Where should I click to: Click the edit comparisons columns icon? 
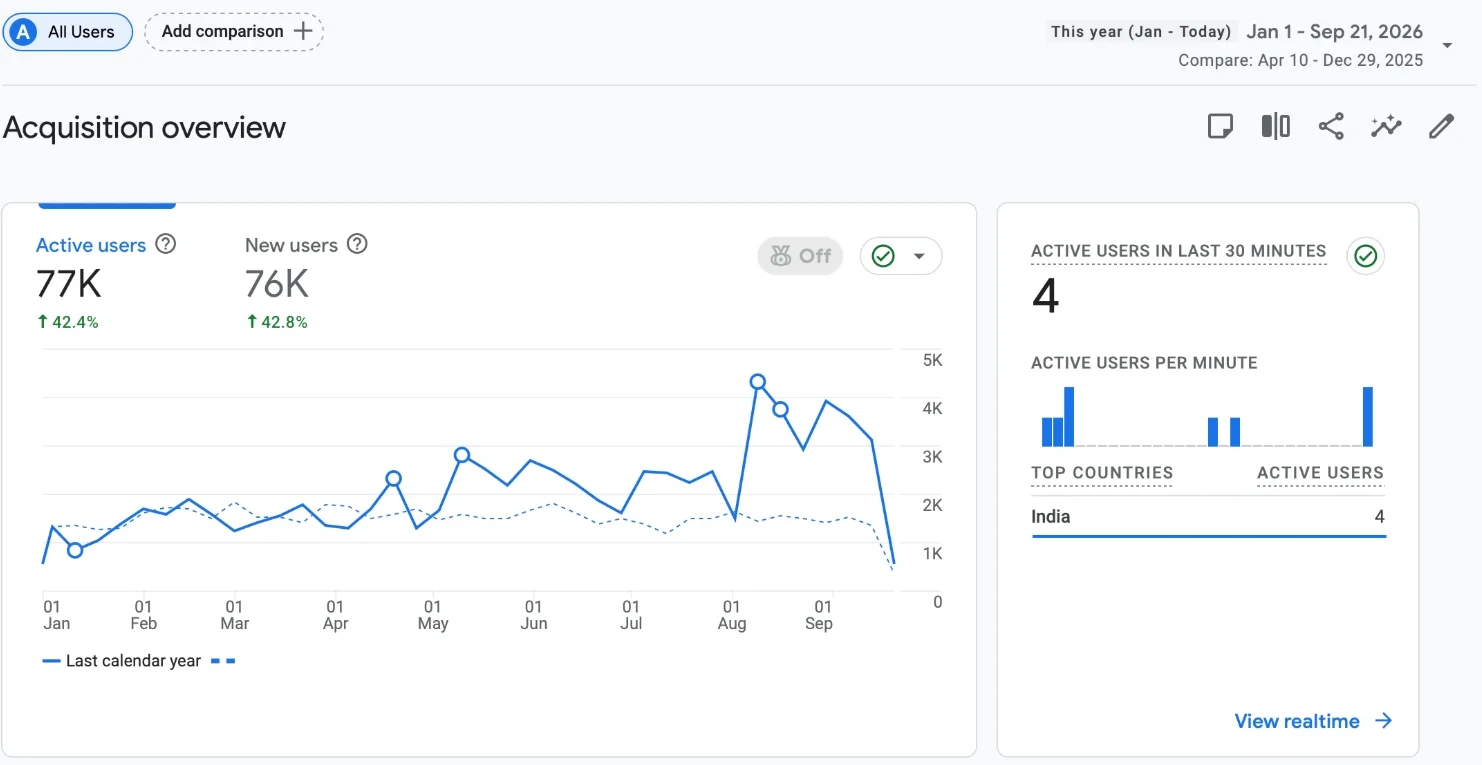click(x=1275, y=126)
